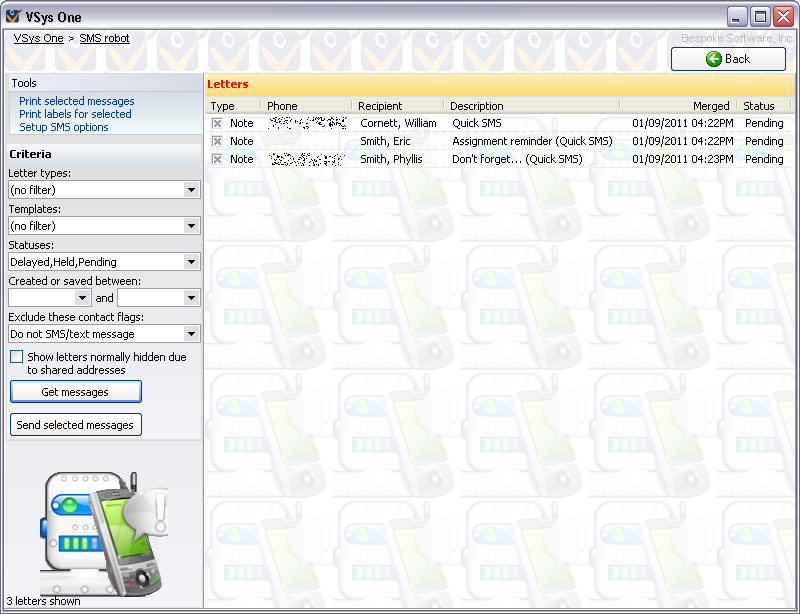Click the green Back arrow icon

(x=714, y=59)
